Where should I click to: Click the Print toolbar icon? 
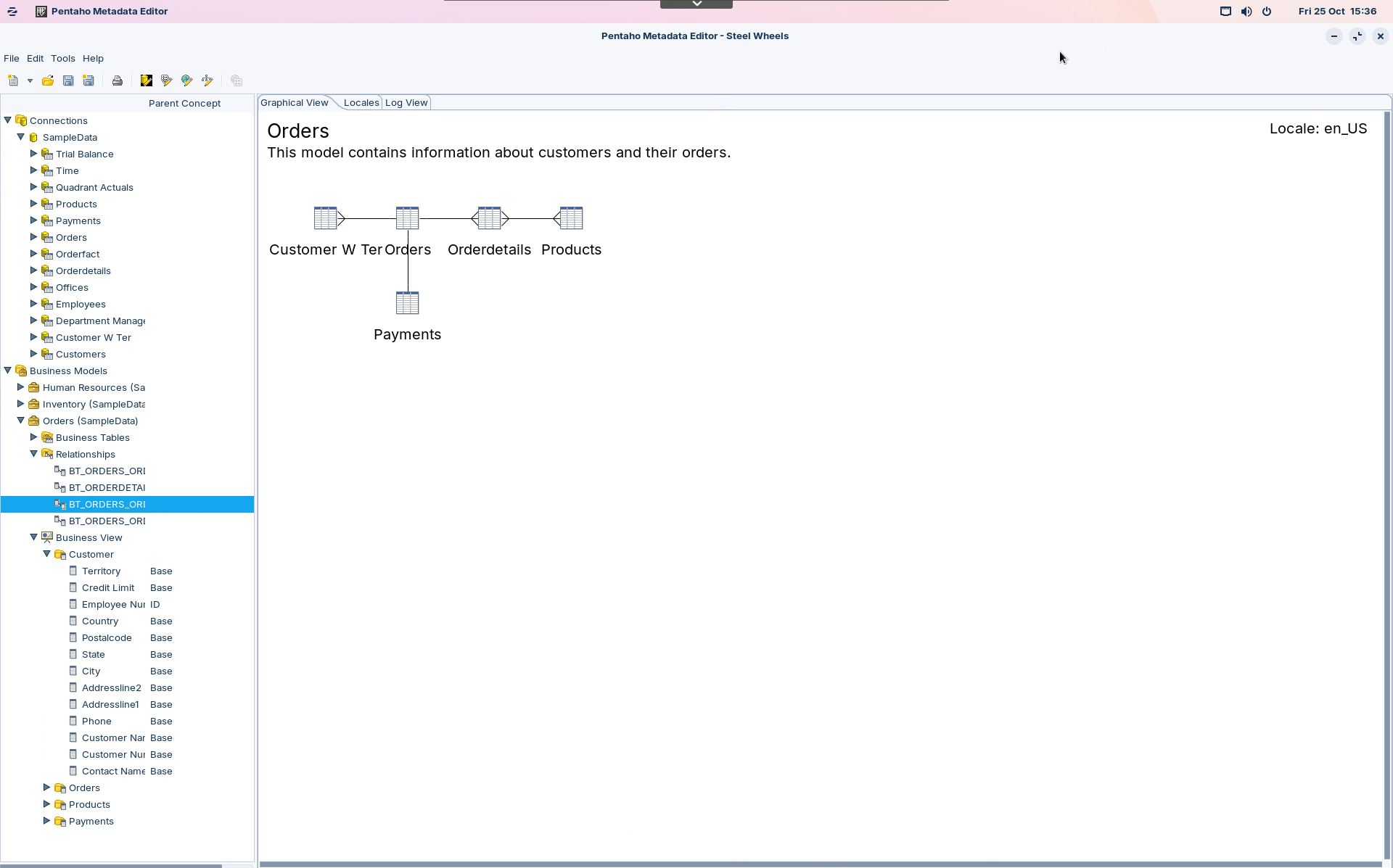[117, 80]
